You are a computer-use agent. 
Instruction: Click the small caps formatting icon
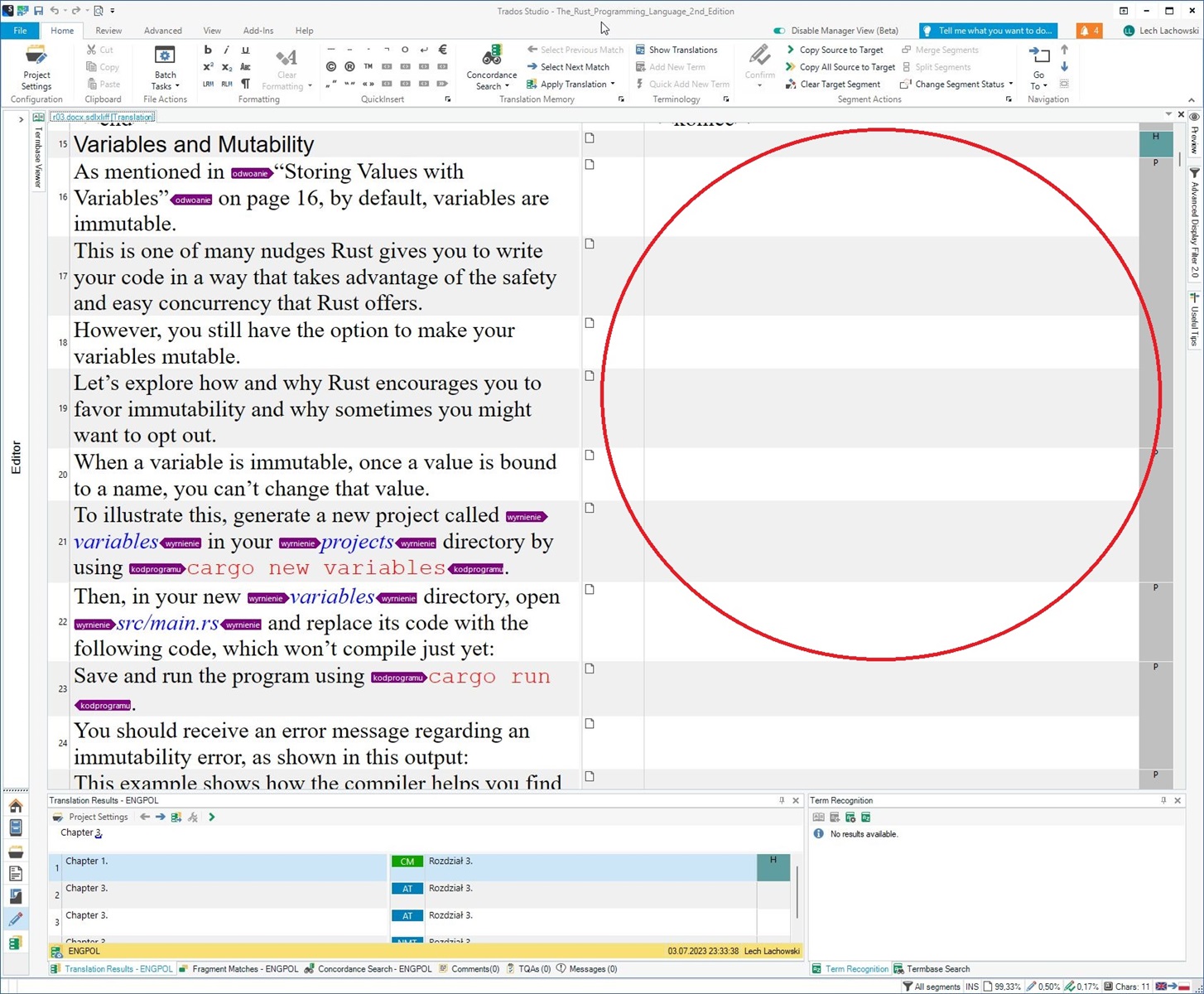click(x=245, y=67)
